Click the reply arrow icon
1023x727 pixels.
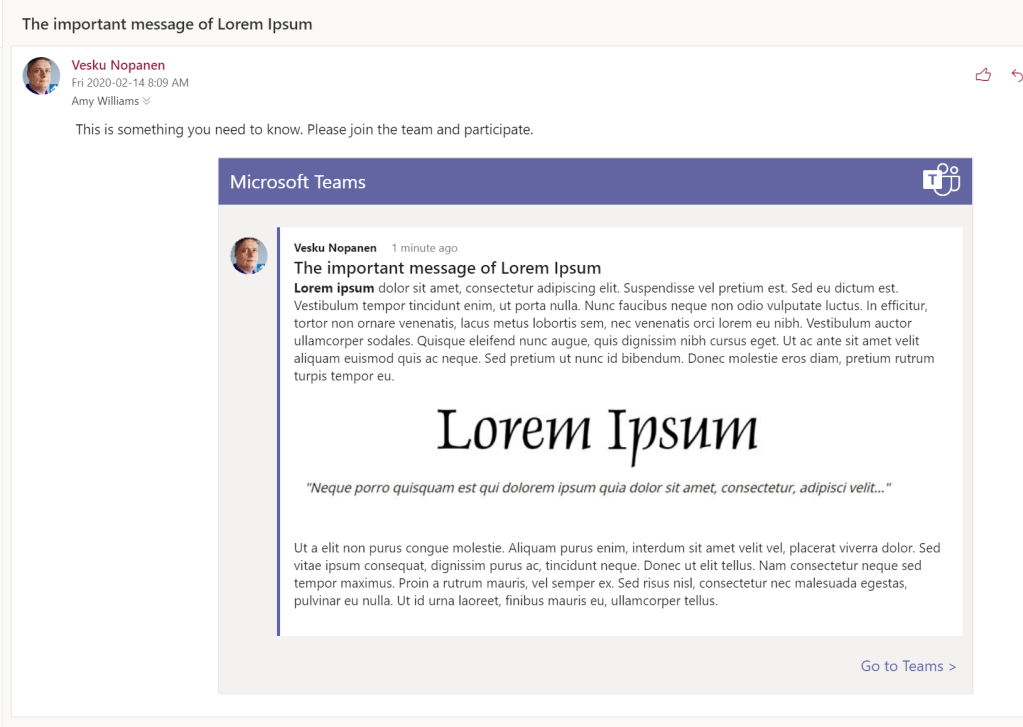click(1016, 75)
